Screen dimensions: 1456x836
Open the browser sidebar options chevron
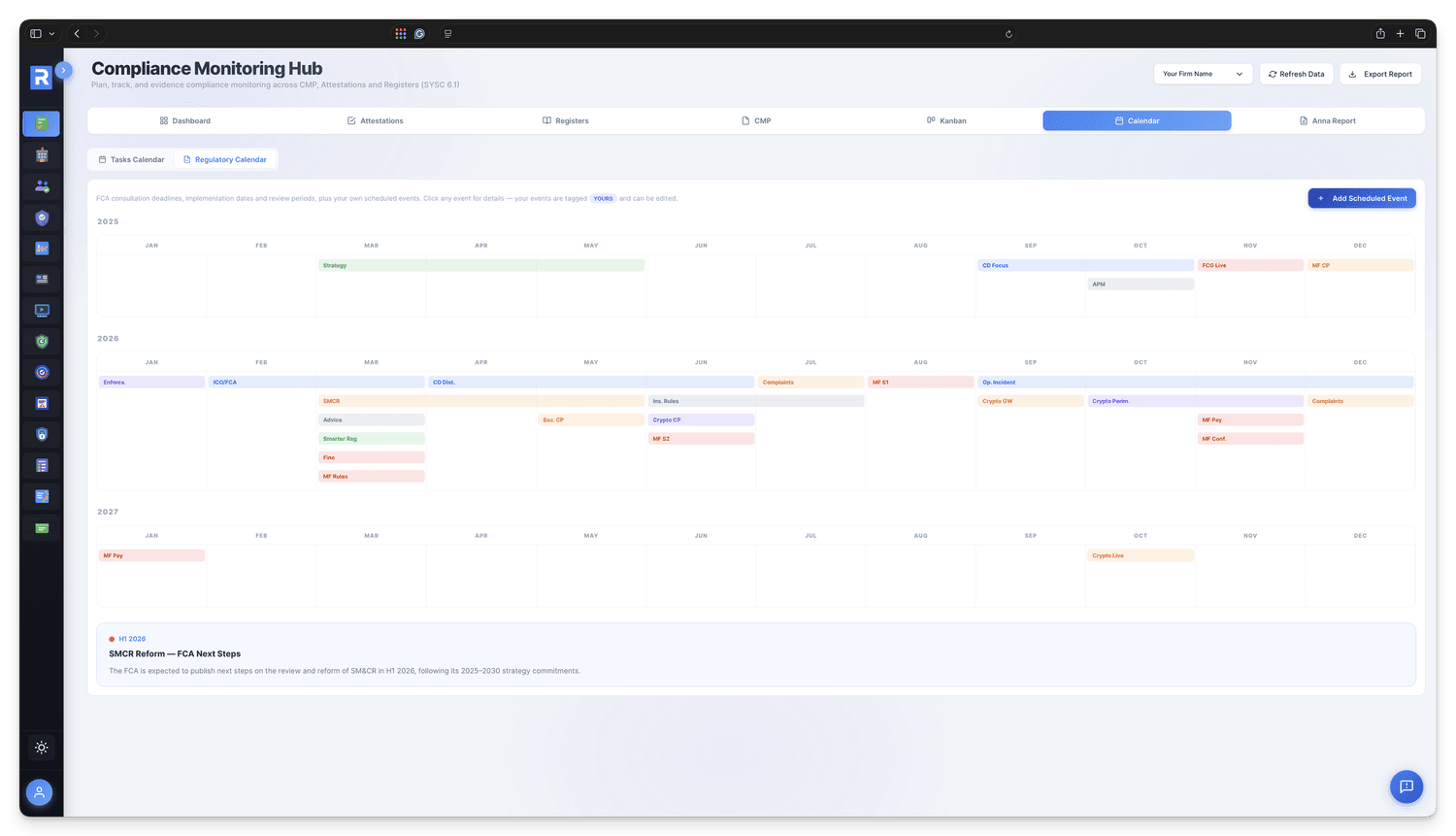point(51,34)
